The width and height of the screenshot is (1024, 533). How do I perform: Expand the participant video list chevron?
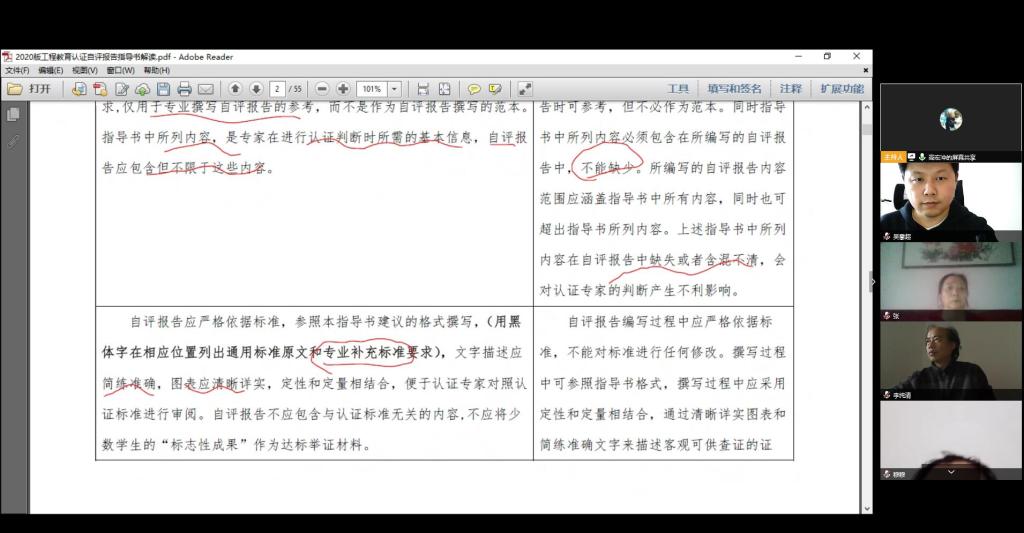[950, 472]
